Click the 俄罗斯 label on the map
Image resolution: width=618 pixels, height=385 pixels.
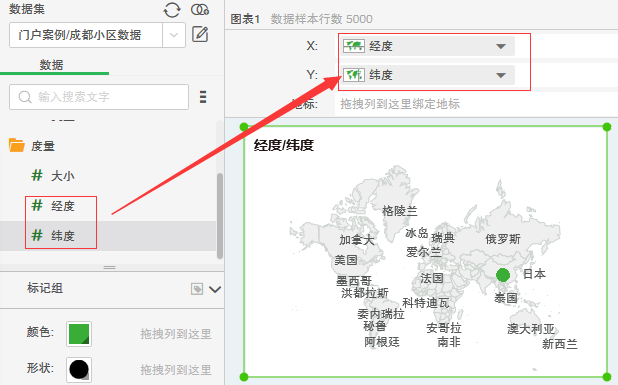[x=503, y=239]
